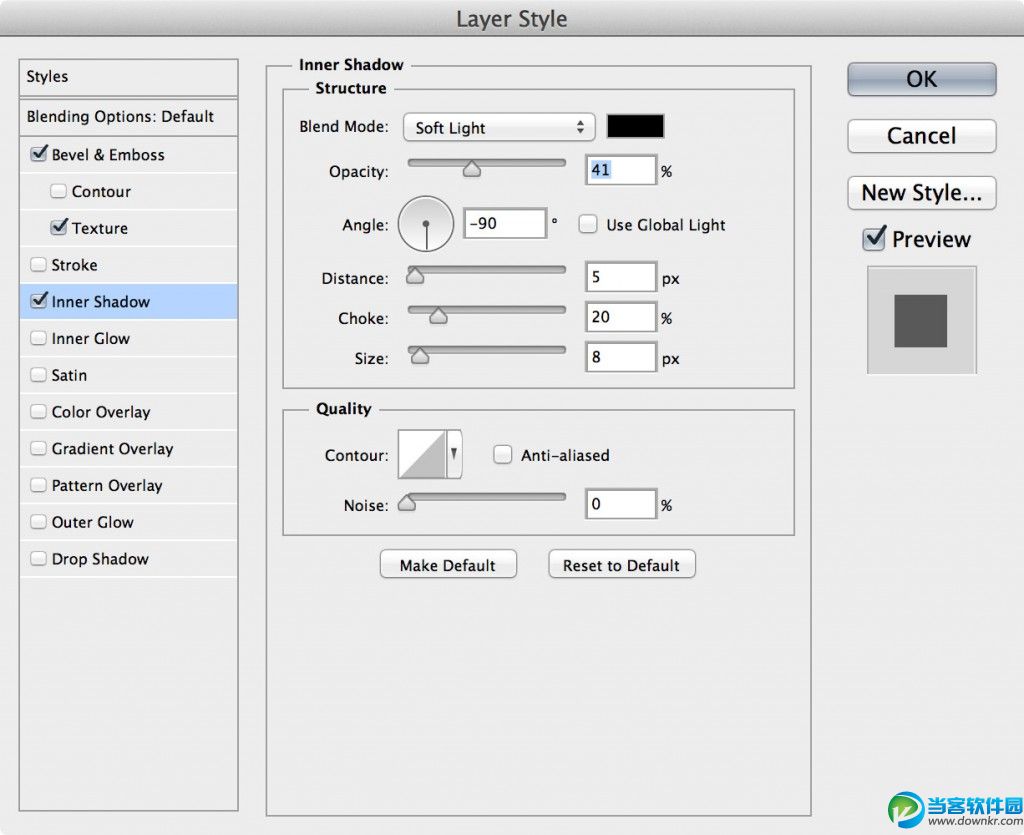Click the Size slider handle
Viewport: 1024px width, 835px height.
[x=420, y=356]
